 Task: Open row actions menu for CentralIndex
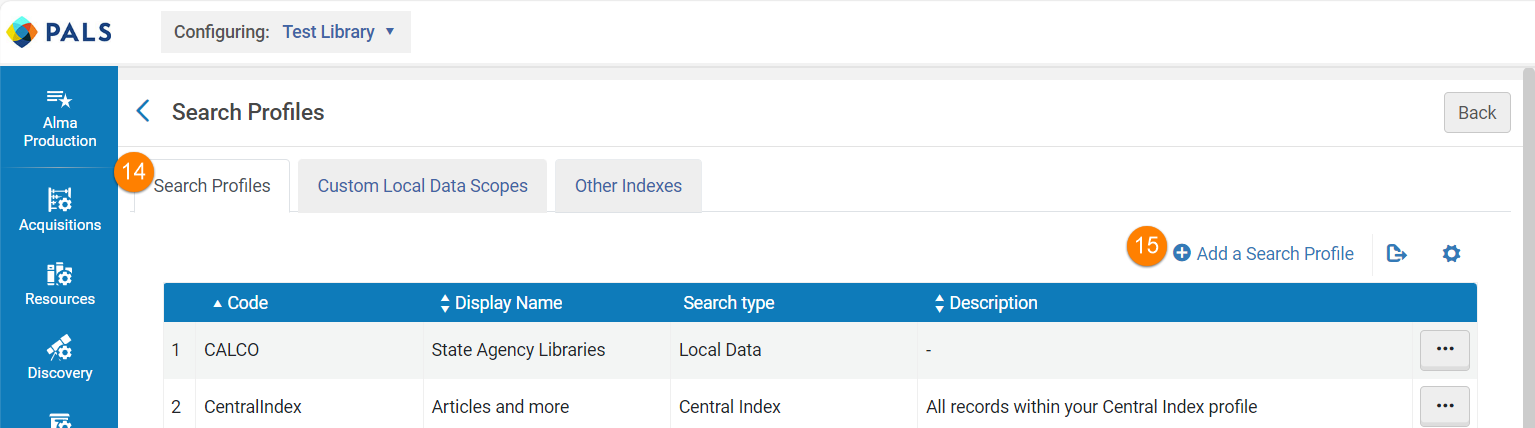pos(1445,406)
